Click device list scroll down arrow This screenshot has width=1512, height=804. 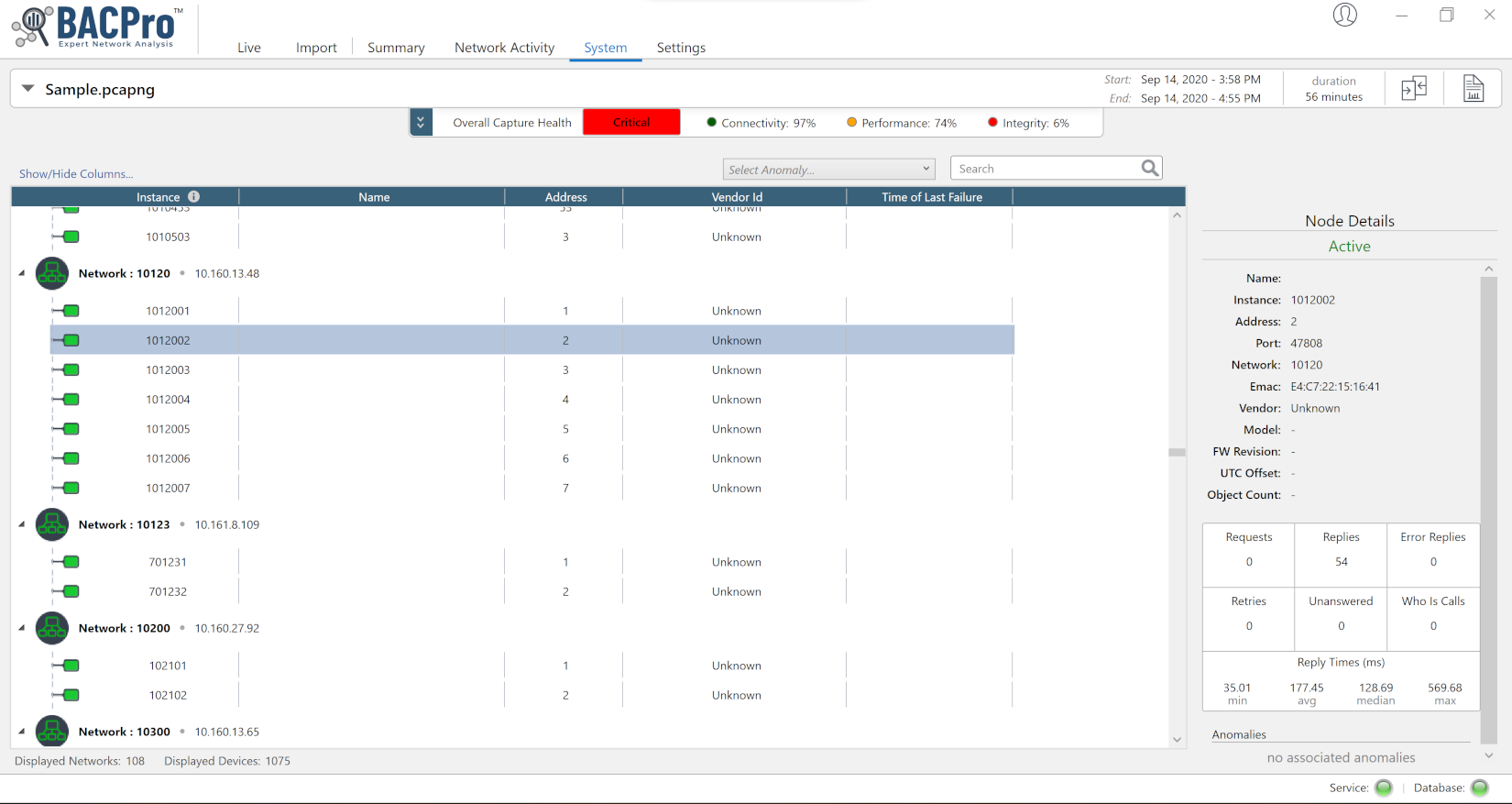[1177, 740]
